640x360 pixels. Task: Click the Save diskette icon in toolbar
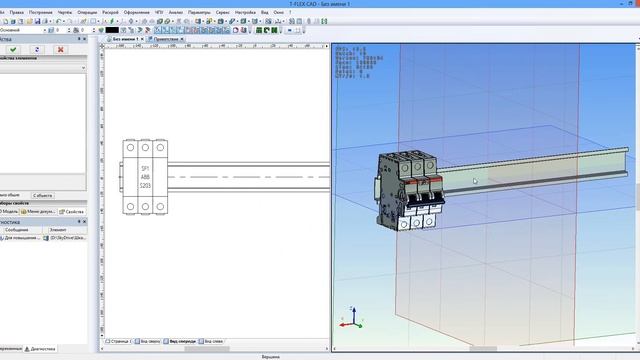coord(37,21)
